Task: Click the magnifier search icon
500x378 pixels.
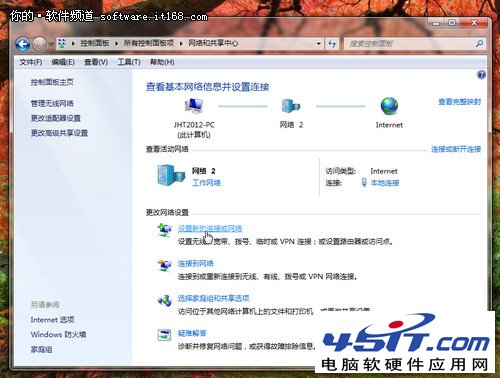Action: (479, 43)
